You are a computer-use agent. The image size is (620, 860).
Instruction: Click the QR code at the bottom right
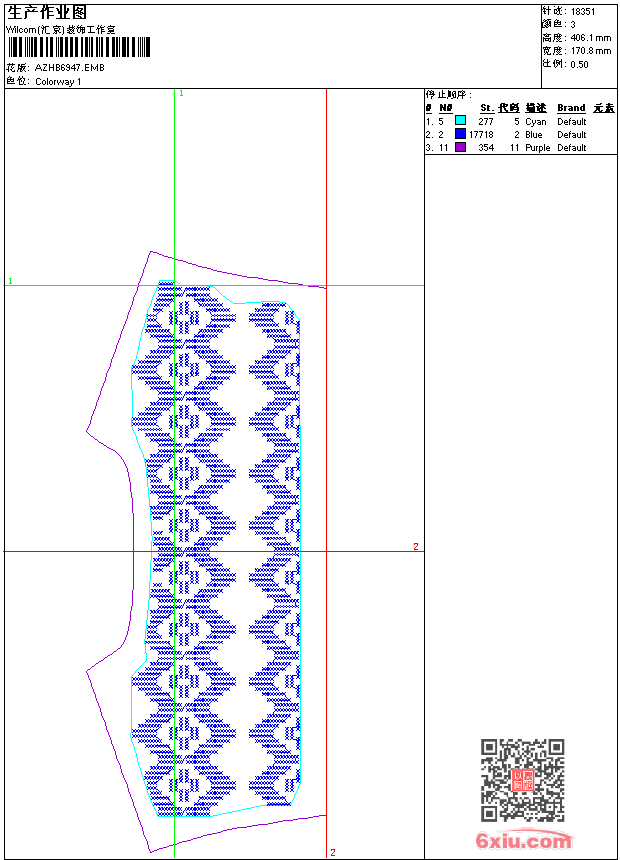coord(522,779)
